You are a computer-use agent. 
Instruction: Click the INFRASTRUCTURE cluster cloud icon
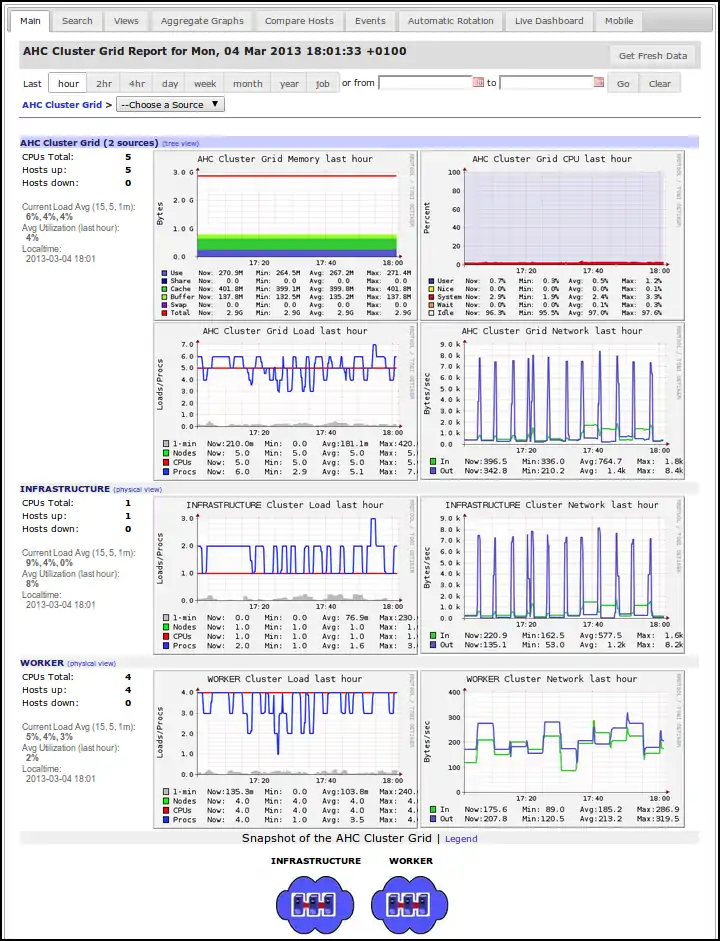click(315, 902)
